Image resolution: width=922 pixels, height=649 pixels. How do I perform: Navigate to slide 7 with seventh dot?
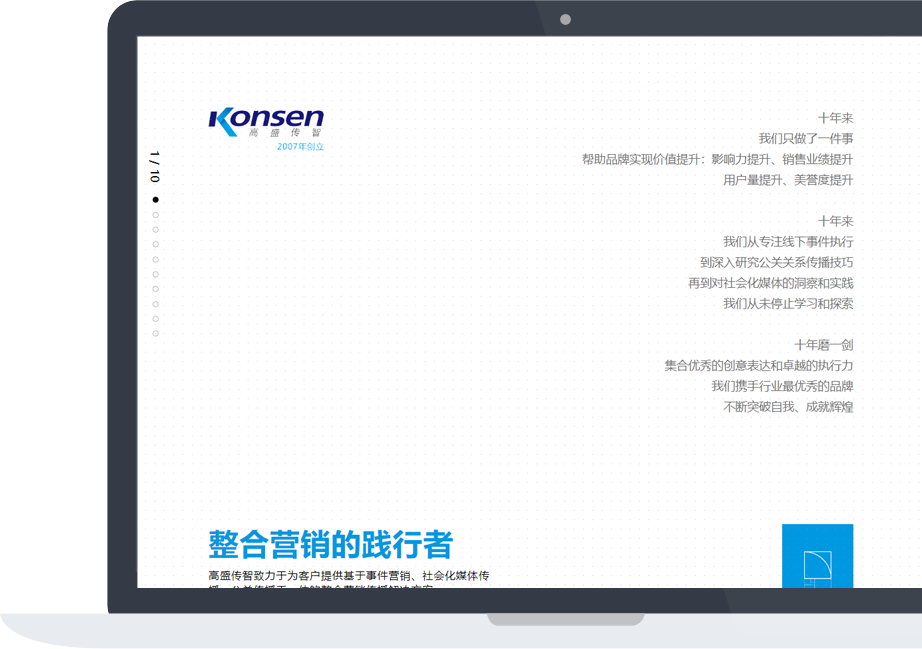[x=155, y=289]
